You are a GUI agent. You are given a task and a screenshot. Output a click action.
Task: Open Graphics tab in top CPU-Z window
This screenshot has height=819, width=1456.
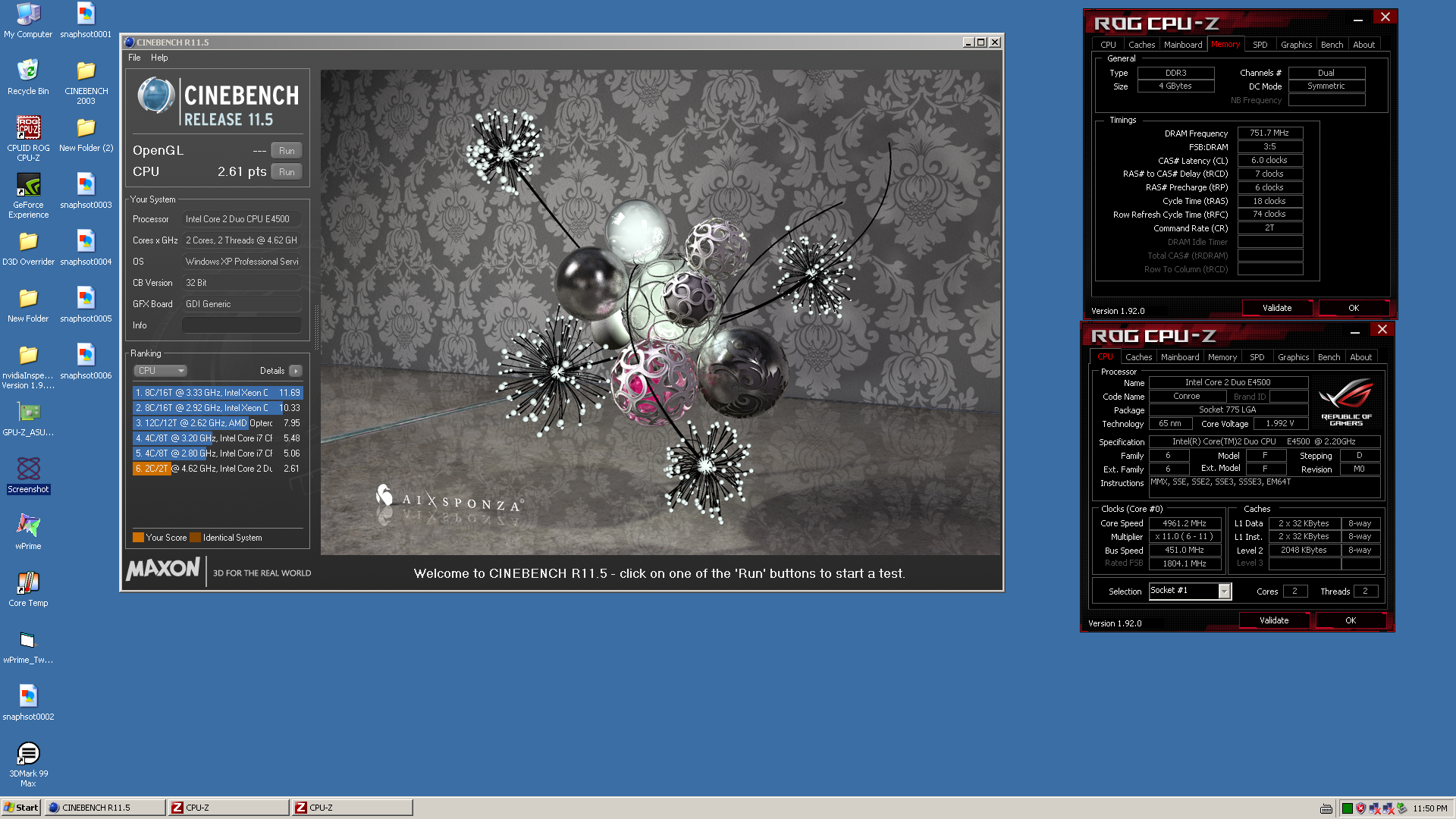(x=1296, y=45)
